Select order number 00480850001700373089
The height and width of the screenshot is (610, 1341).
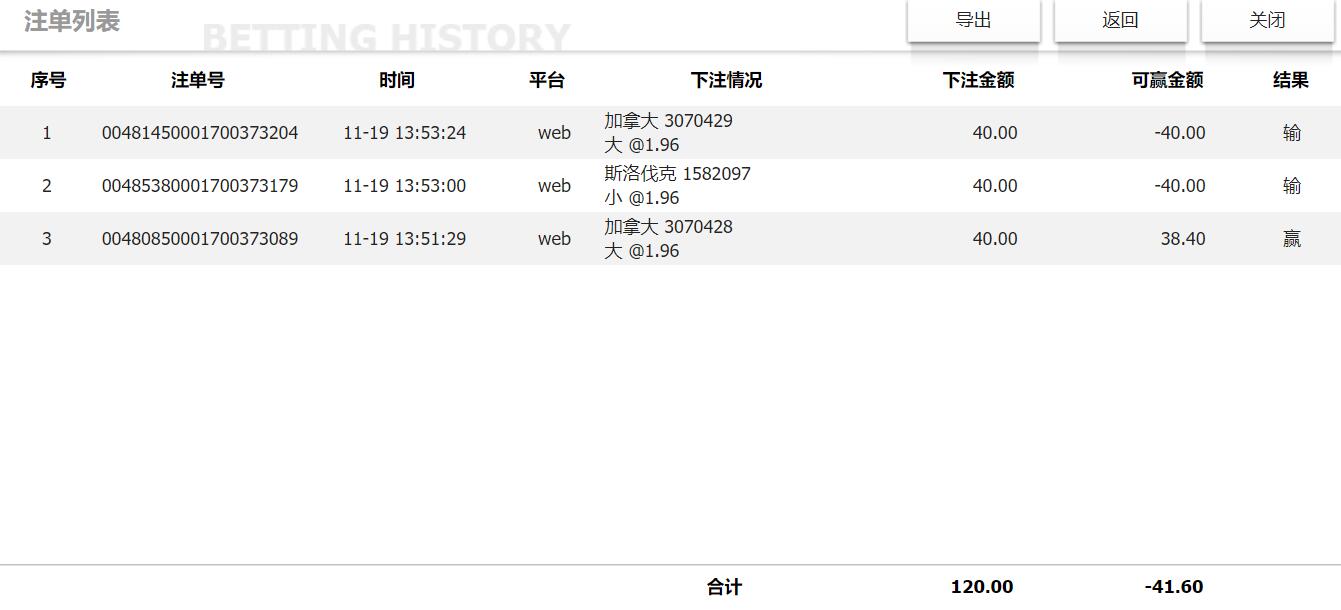tap(200, 239)
